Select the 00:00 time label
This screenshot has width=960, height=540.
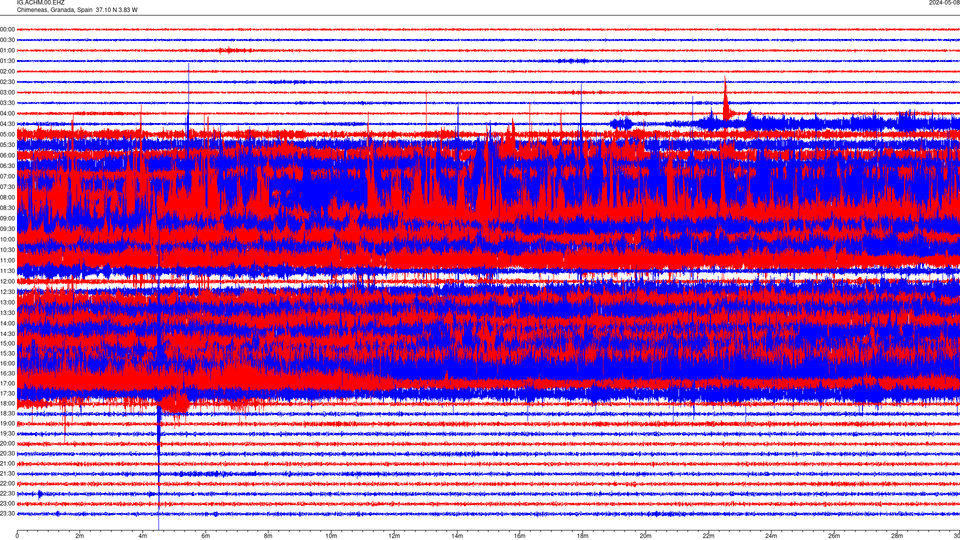pyautogui.click(x=7, y=29)
